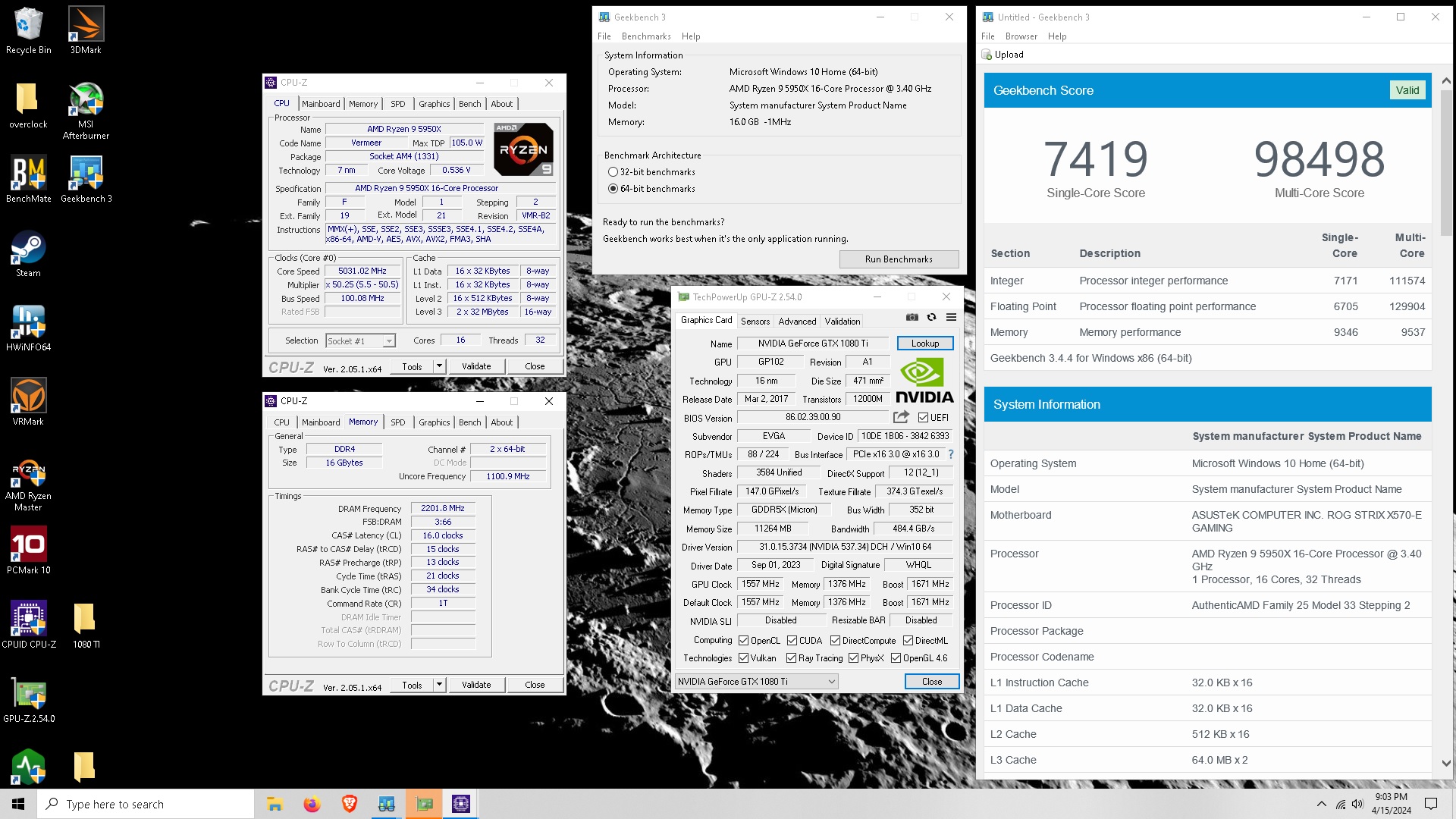Open the Tools dropdown arrow in top CPU-Z window

click(438, 366)
